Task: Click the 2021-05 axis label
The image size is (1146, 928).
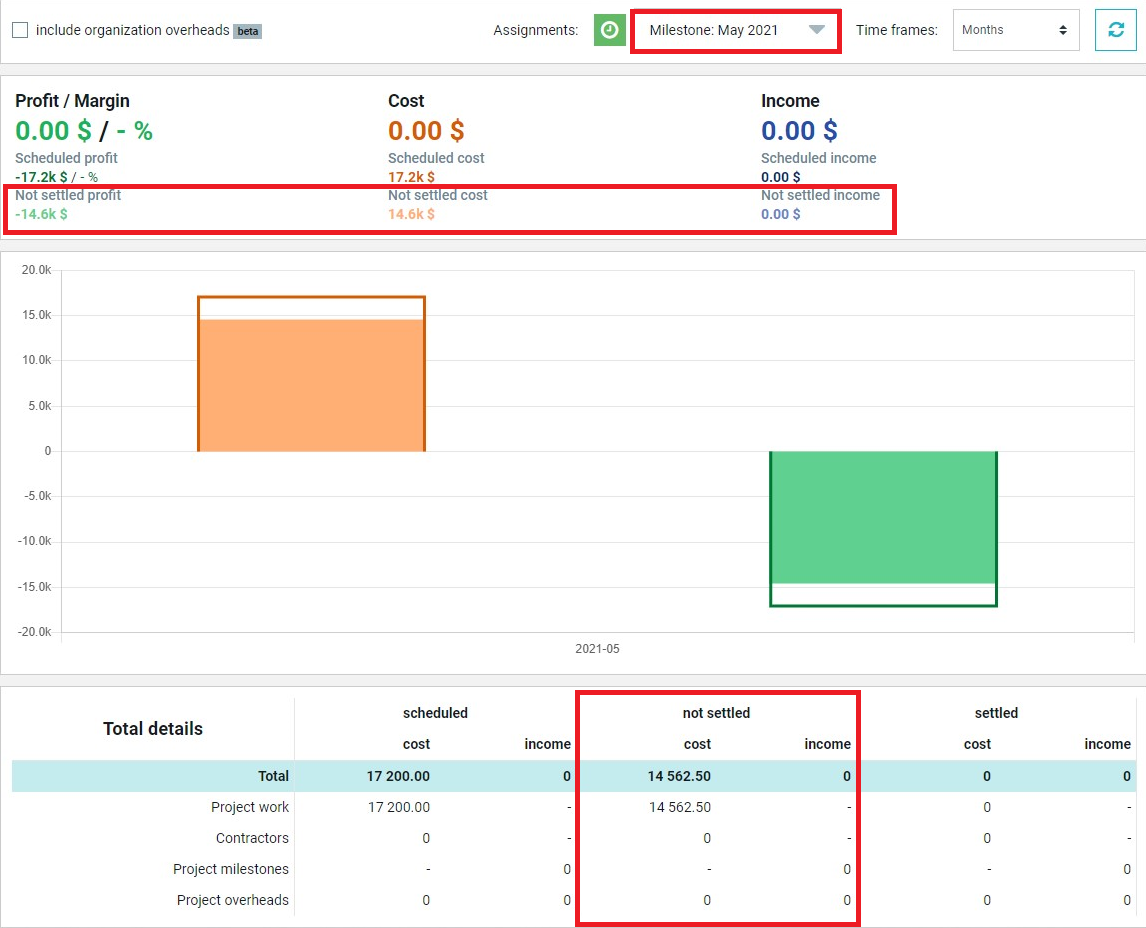Action: (x=597, y=649)
